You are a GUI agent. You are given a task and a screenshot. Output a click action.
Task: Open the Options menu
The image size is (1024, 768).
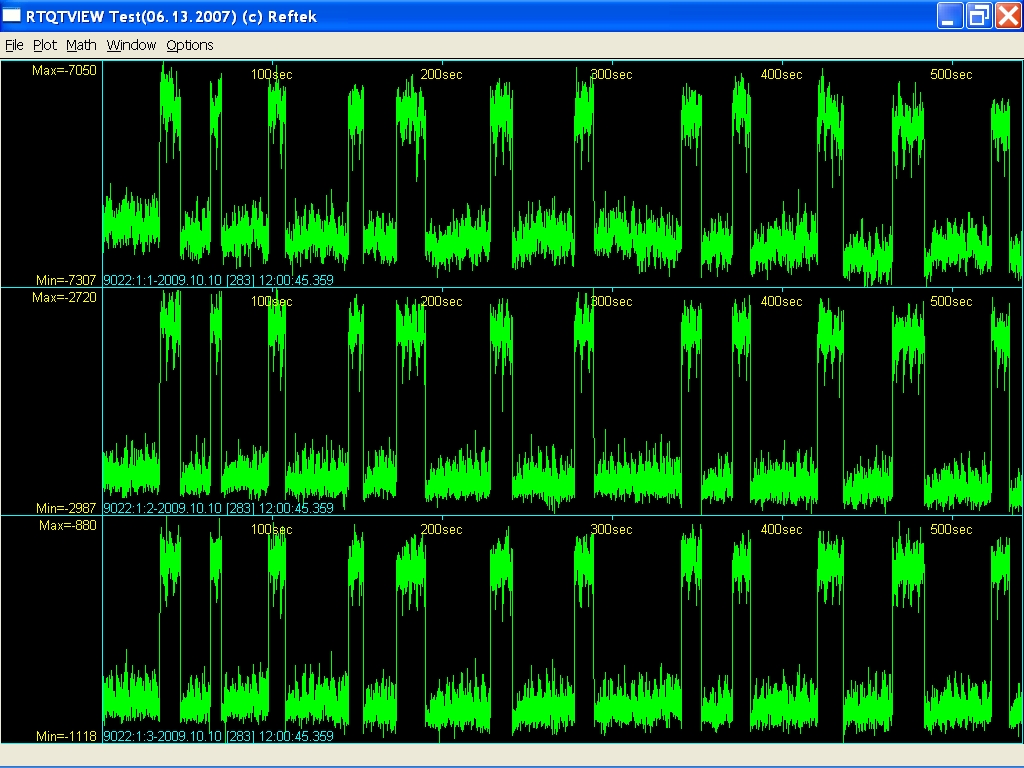(x=189, y=45)
